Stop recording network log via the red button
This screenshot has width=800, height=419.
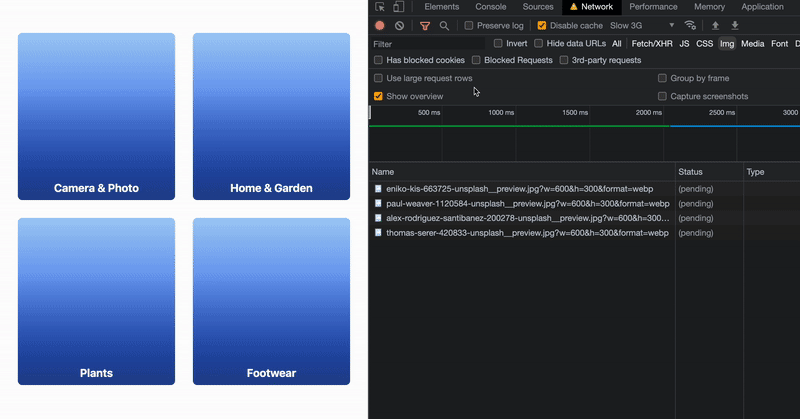click(380, 26)
